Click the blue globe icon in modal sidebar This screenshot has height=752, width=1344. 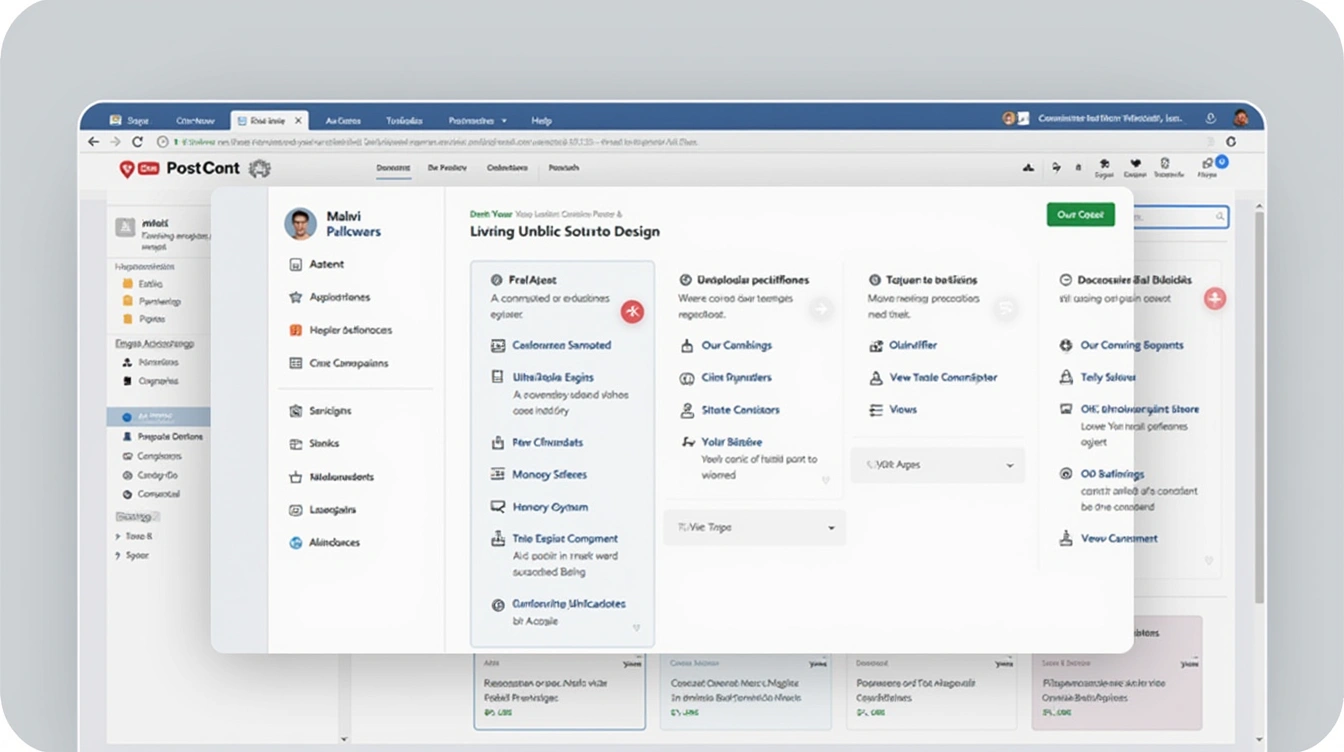pyautogui.click(x=295, y=543)
